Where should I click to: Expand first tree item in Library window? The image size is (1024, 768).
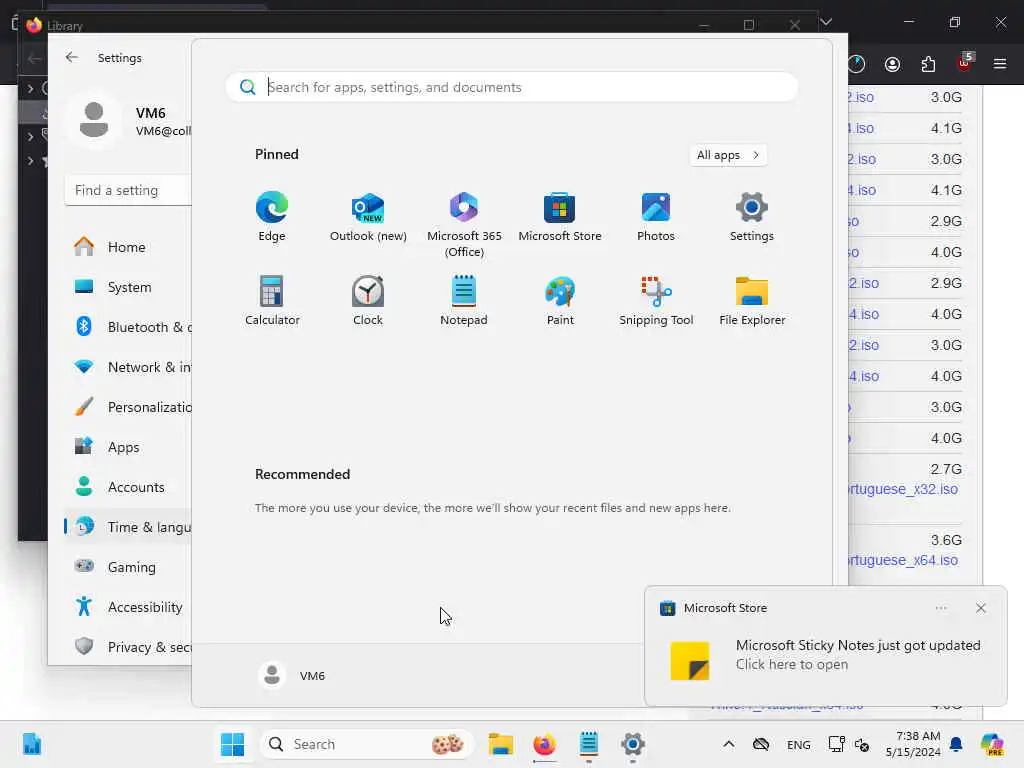(x=30, y=88)
